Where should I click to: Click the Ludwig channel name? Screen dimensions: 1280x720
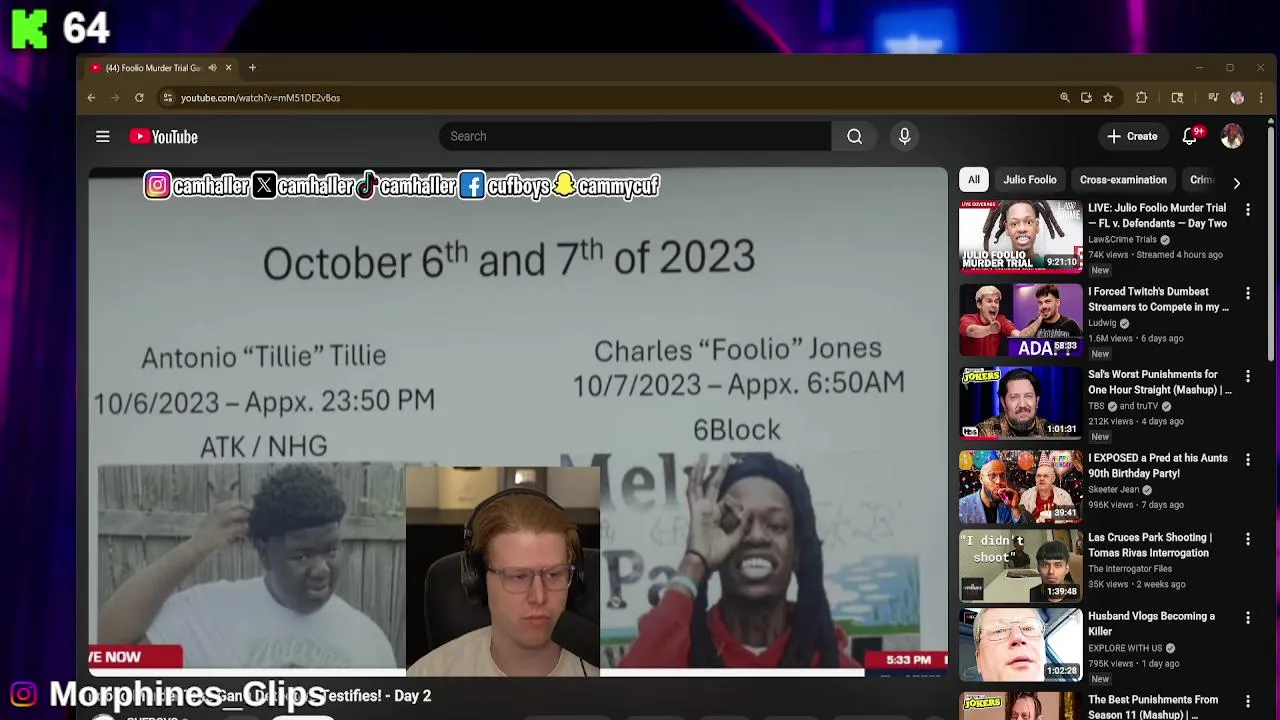[1102, 323]
